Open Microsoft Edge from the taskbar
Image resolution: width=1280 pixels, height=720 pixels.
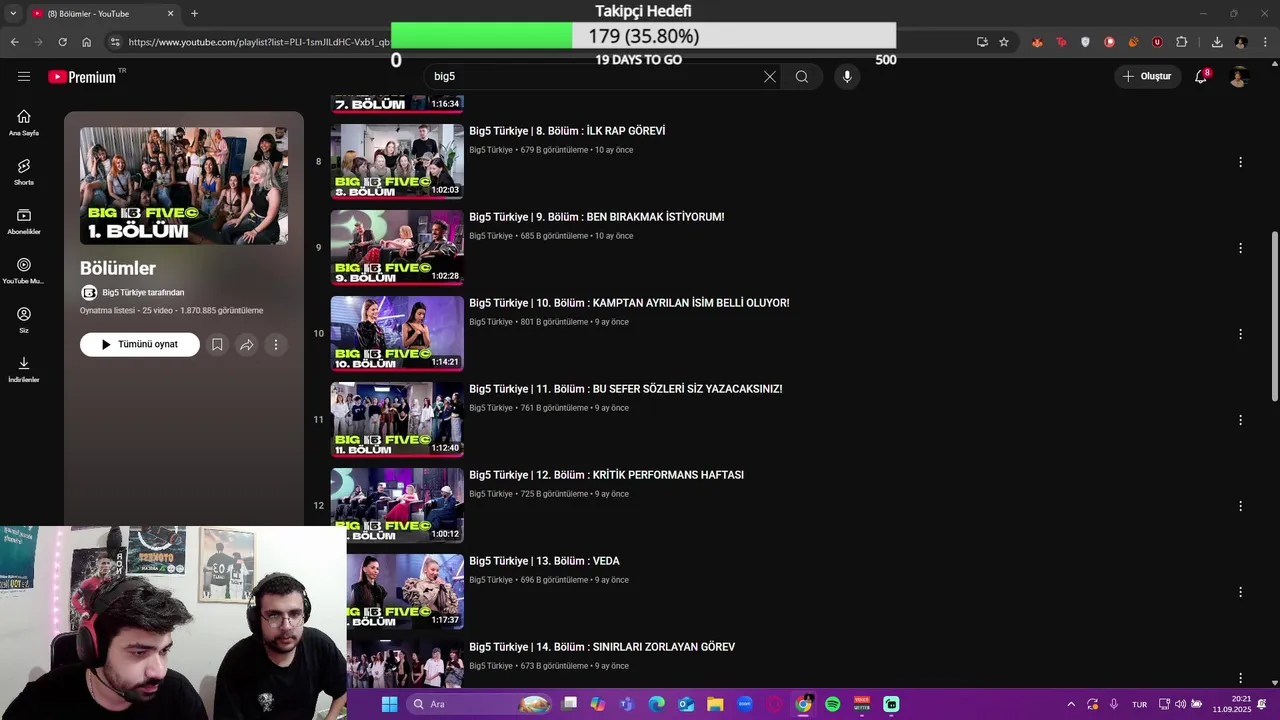click(656, 704)
